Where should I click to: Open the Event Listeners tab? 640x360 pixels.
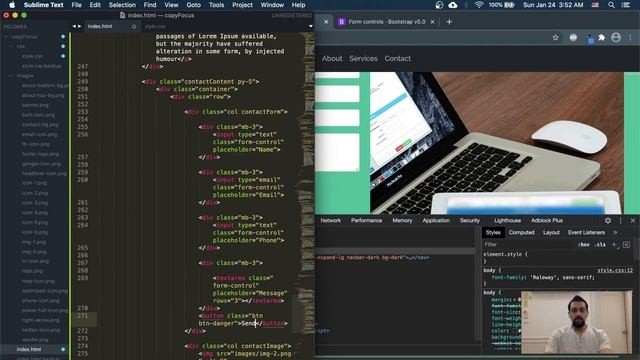coord(586,233)
